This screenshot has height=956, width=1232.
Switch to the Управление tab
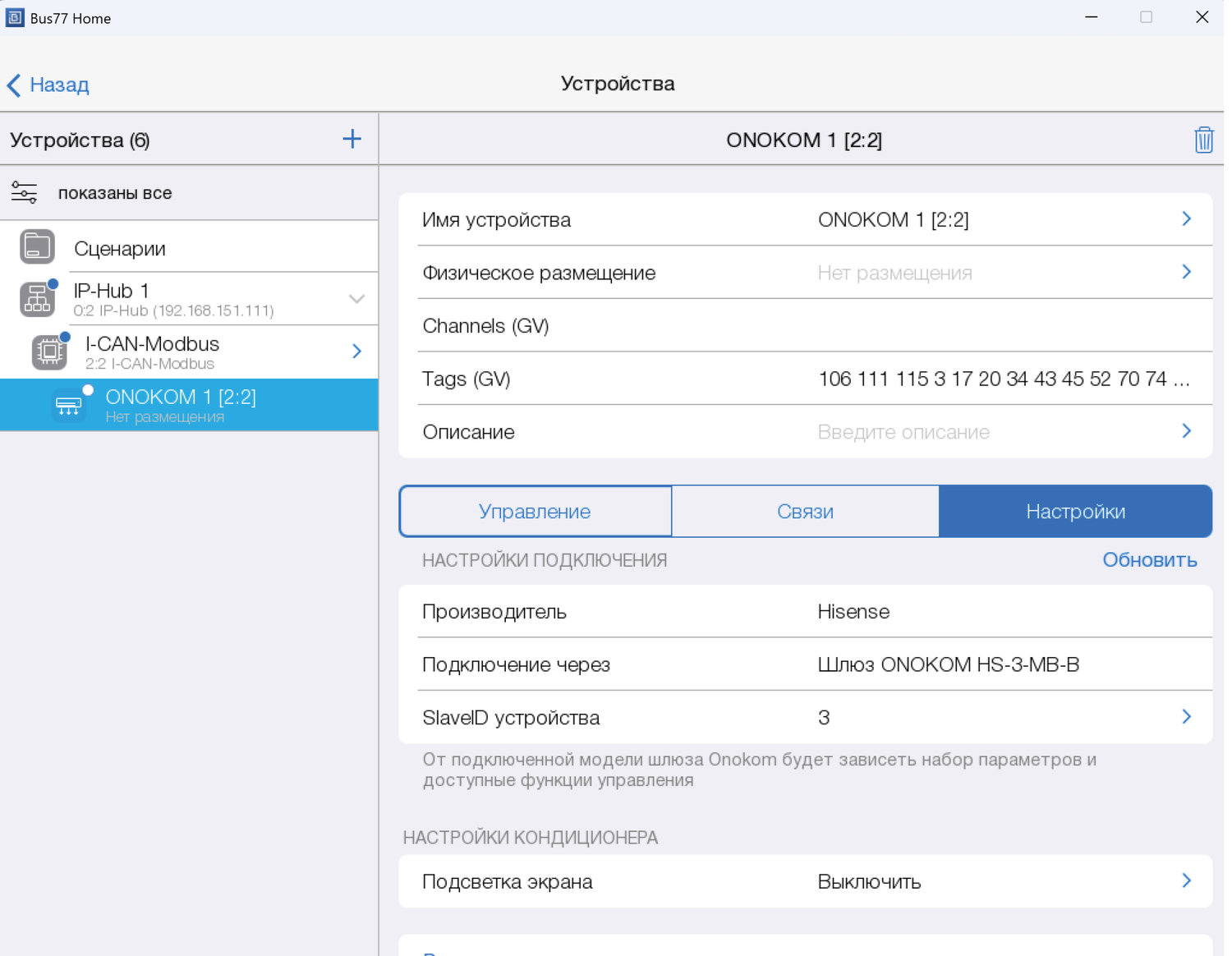(535, 512)
